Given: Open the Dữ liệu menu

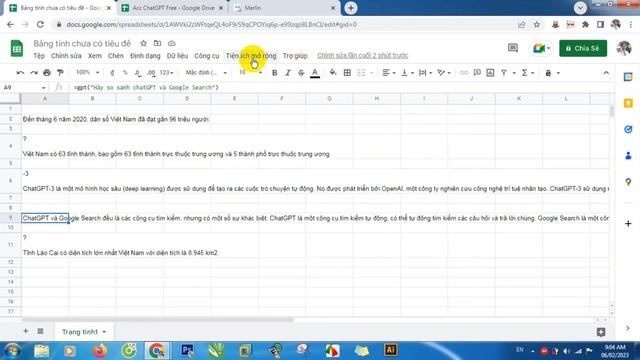Looking at the screenshot, I should tap(177, 56).
